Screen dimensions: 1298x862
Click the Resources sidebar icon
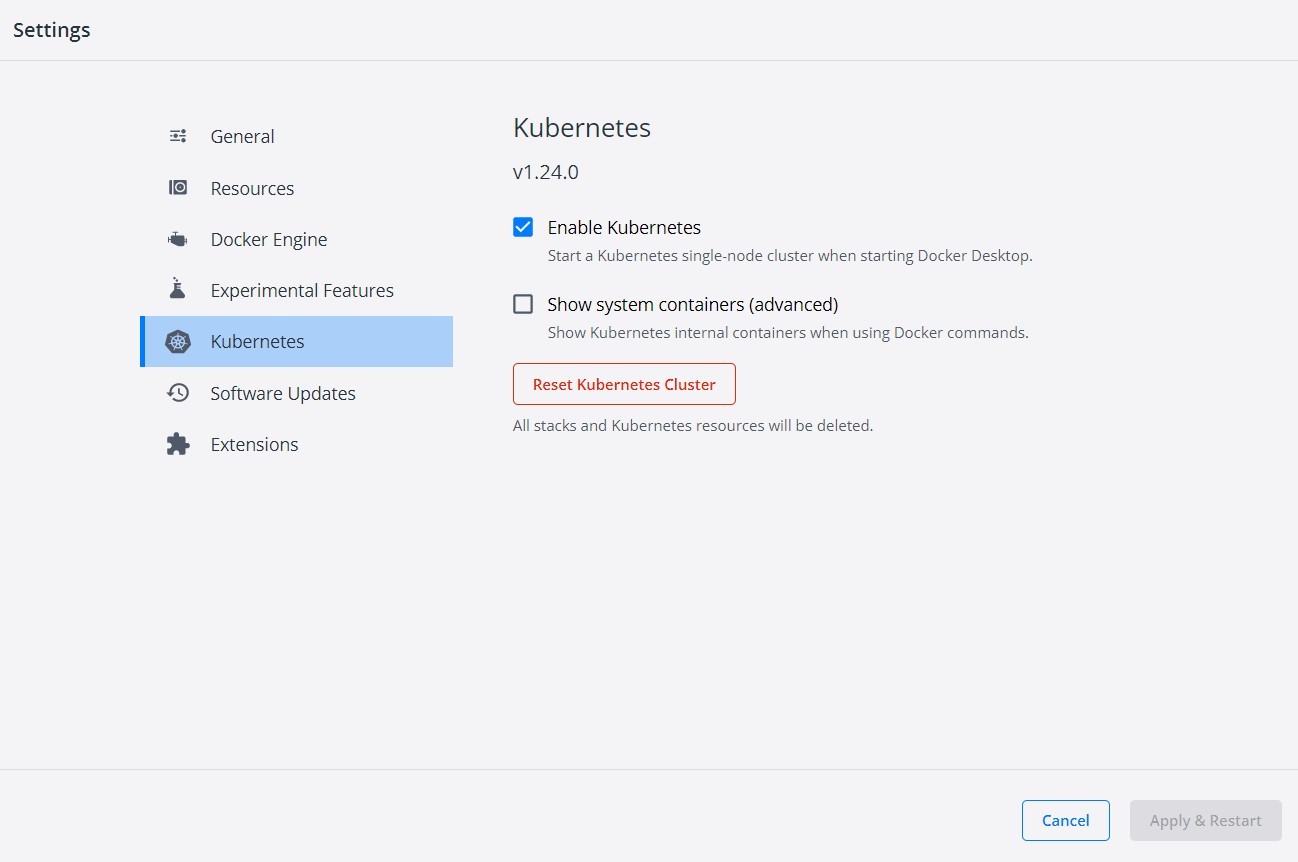[178, 187]
